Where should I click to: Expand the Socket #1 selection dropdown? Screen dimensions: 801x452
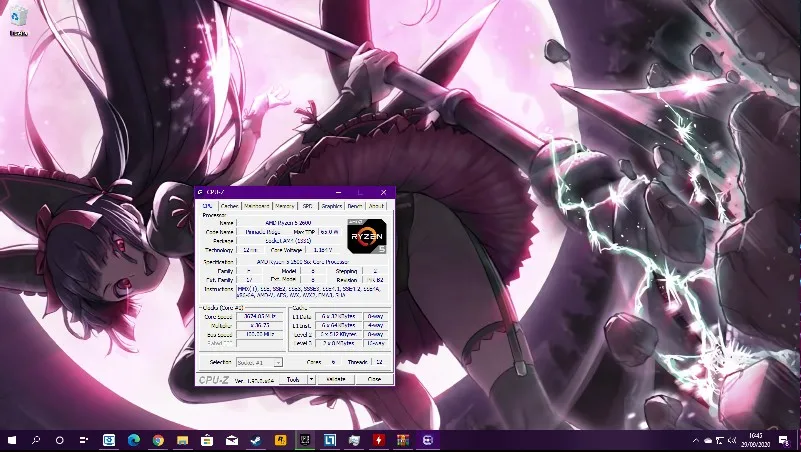point(278,362)
